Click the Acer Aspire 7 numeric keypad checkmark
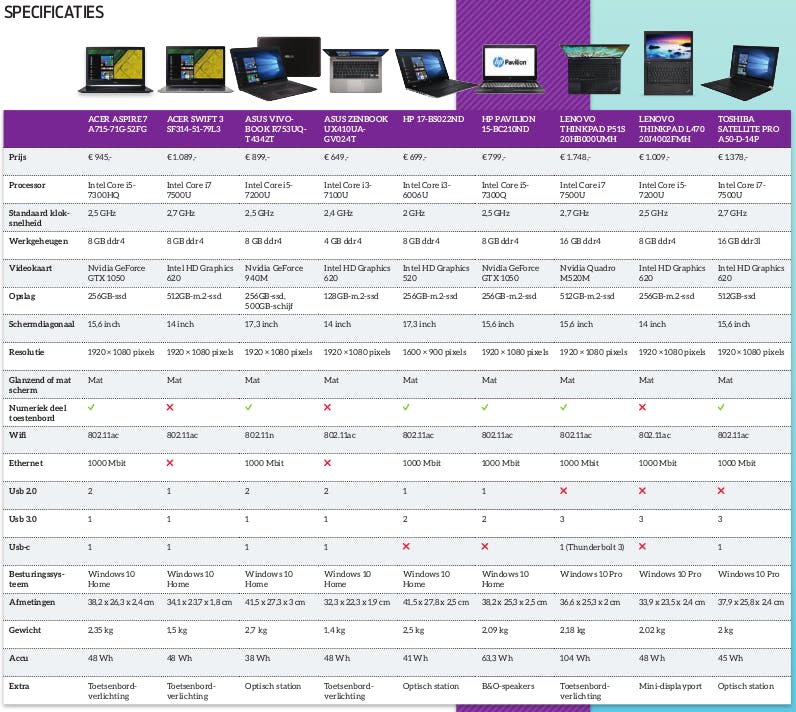796x712 pixels. pyautogui.click(x=91, y=407)
